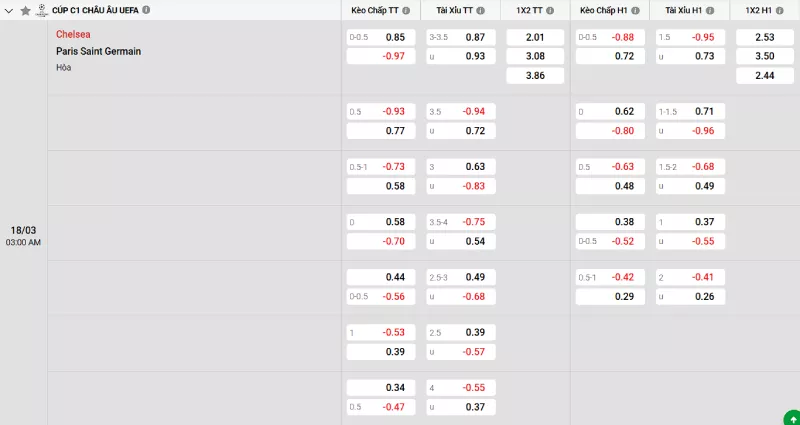Pick draw odds 3.86 in 1X2 TT
Image resolution: width=800 pixels, height=425 pixels.
pos(534,75)
